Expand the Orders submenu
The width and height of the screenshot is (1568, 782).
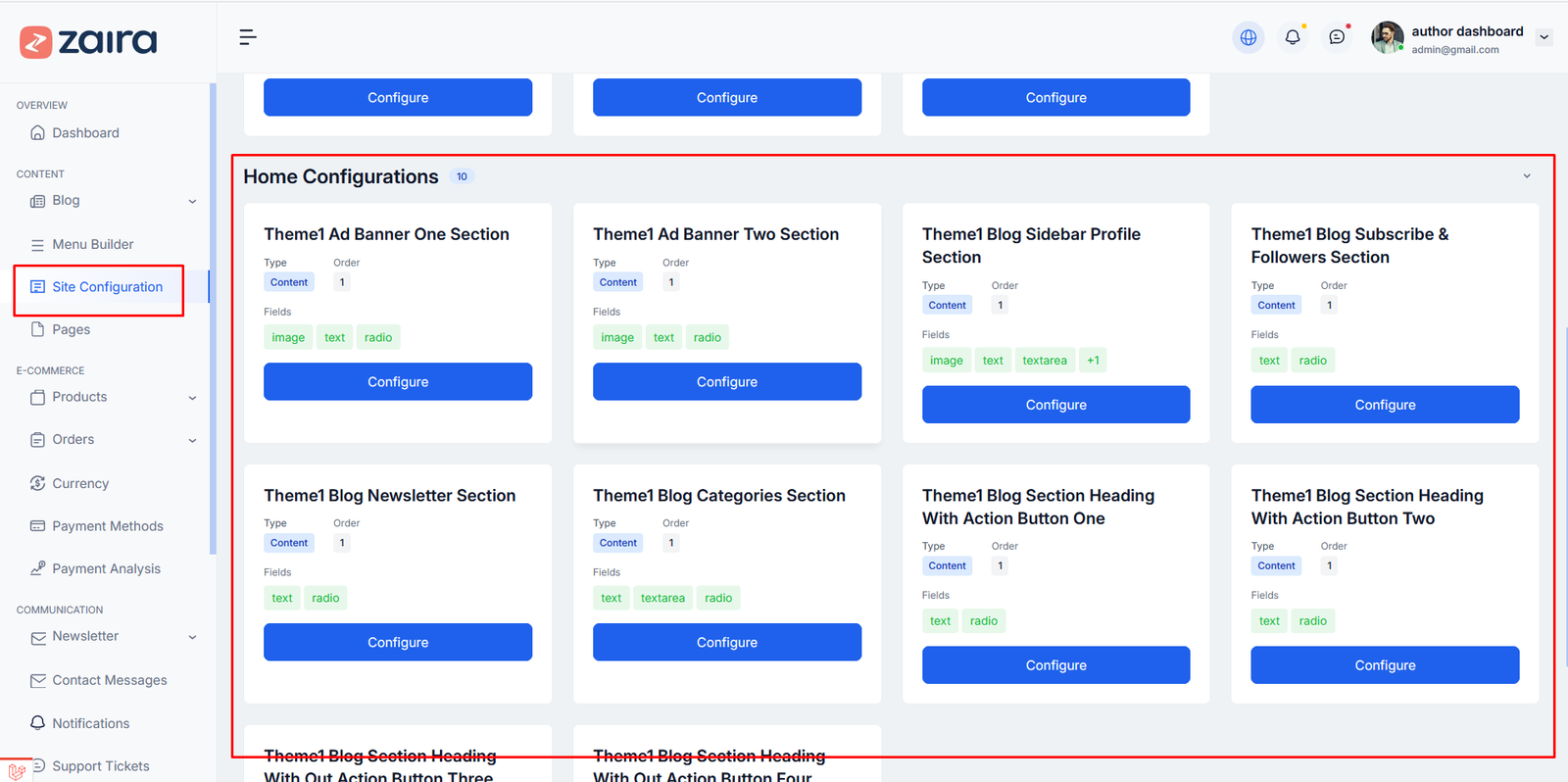click(x=192, y=440)
